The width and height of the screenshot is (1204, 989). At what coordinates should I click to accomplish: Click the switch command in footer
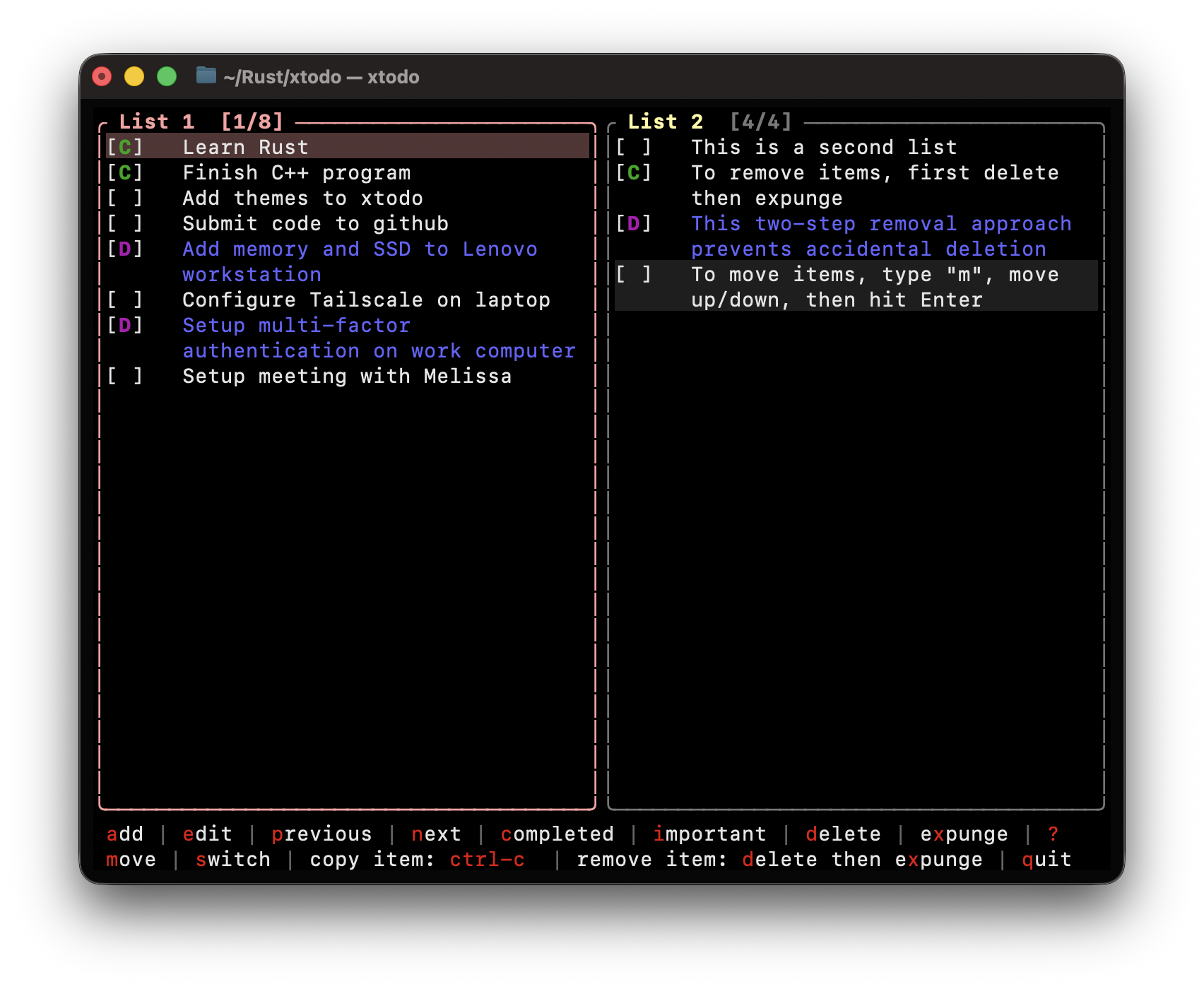[x=233, y=859]
